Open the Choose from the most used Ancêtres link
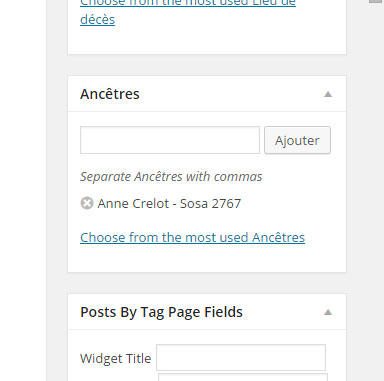The image size is (384, 381). pyautogui.click(x=192, y=238)
